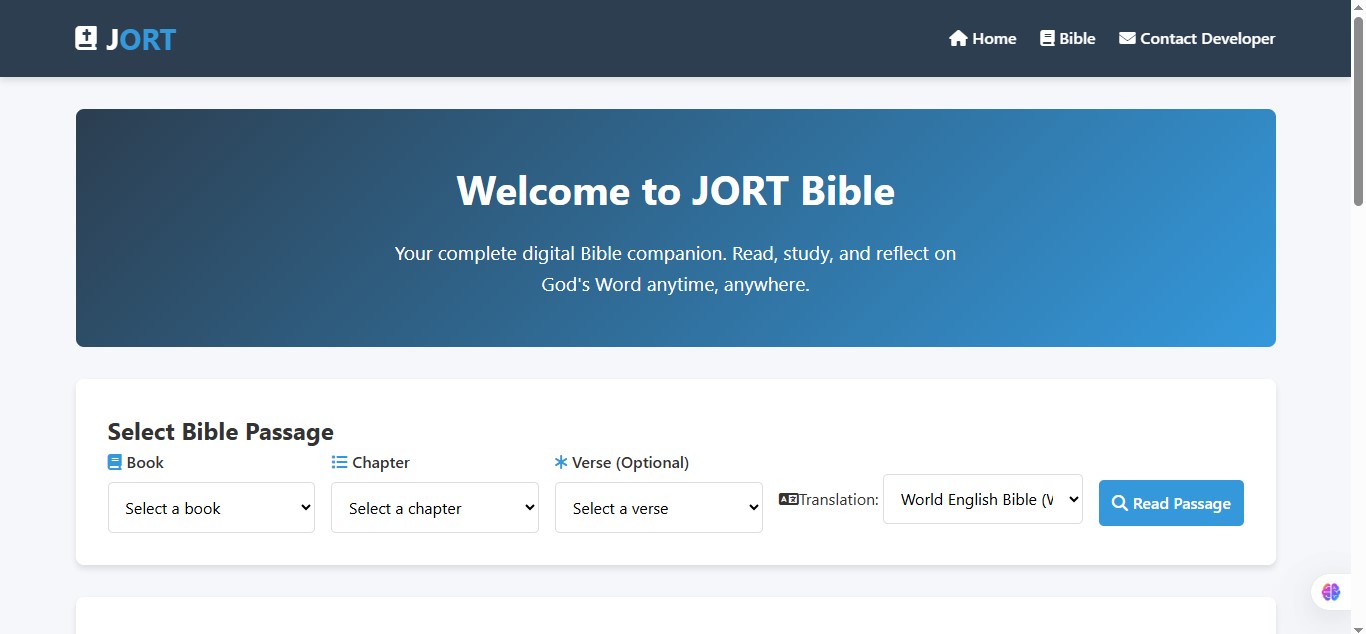
Task: Expand the Select a chapter dropdown
Action: click(434, 507)
